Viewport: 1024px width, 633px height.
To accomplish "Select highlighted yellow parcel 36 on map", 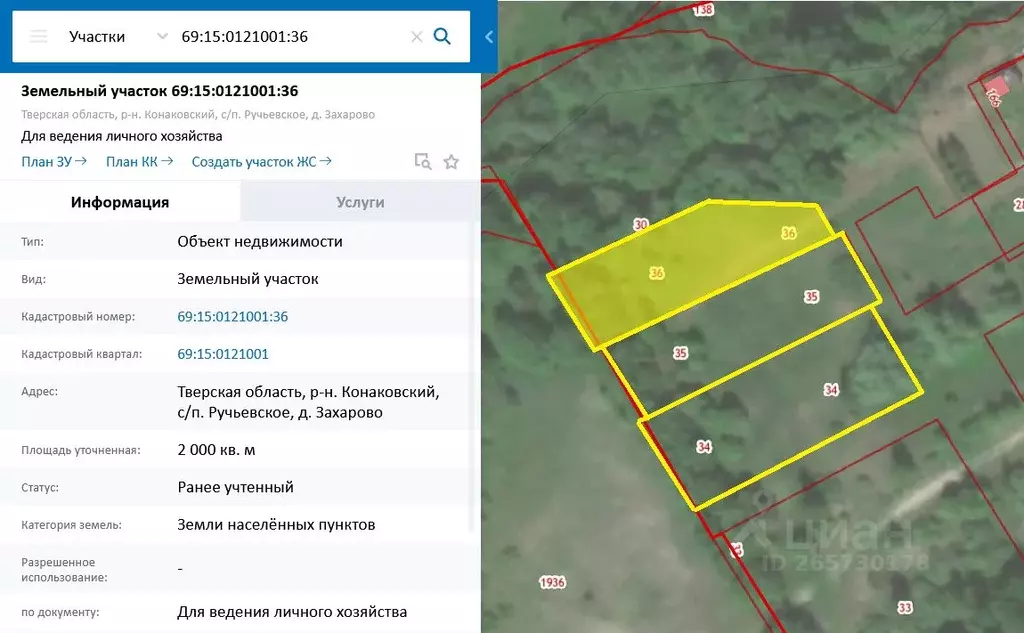I will point(657,273).
